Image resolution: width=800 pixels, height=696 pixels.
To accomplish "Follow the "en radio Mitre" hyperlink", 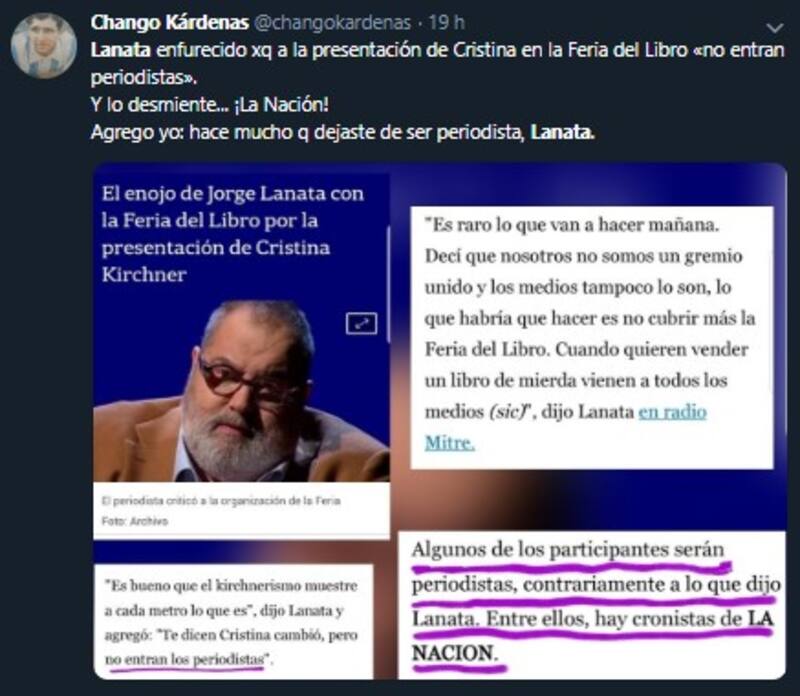I will tap(565, 427).
